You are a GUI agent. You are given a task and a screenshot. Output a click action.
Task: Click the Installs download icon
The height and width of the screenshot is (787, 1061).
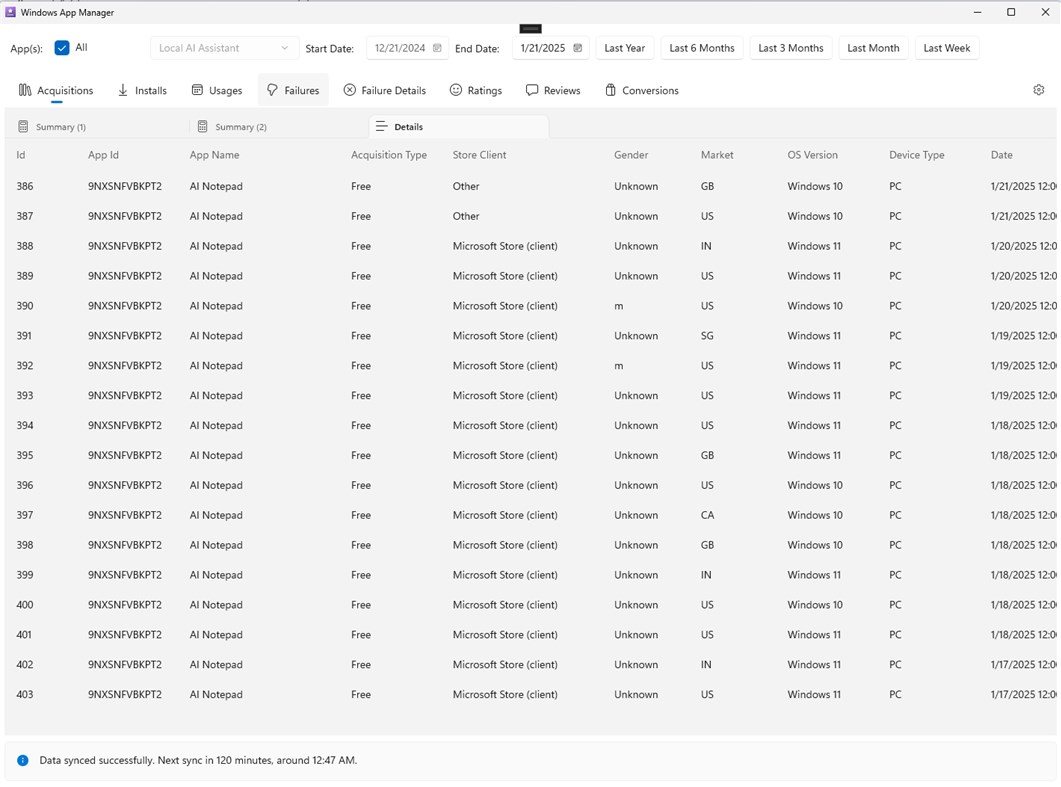tap(122, 90)
